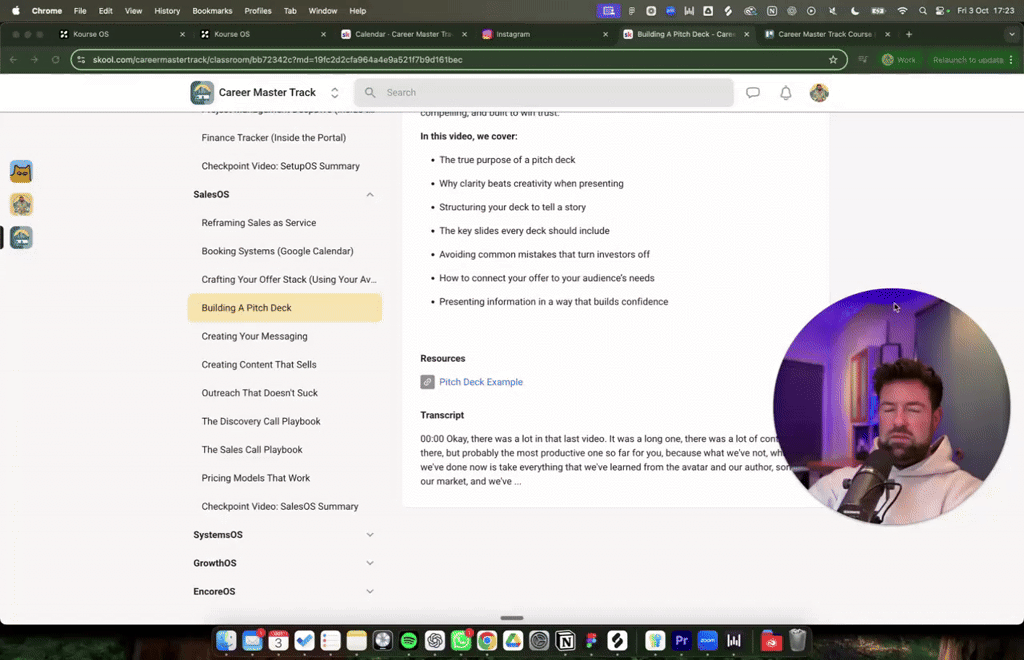Start Zoom from the dock
1024x660 pixels.
706,641
